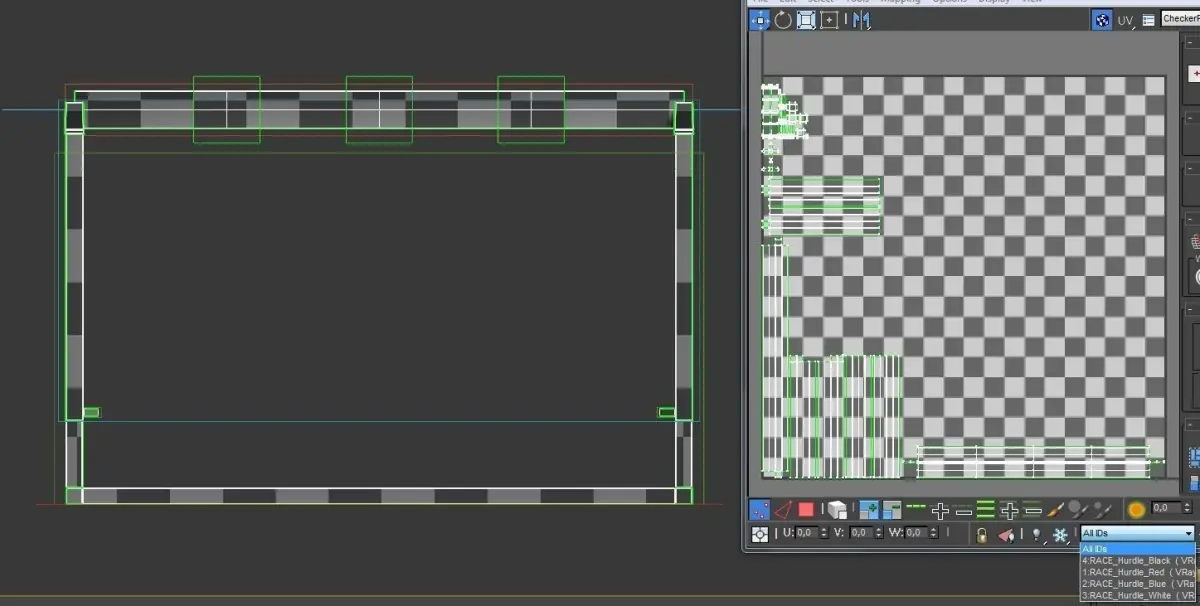Enable Polygon sub-object selection mode
This screenshot has width=1200, height=606.
pos(806,510)
